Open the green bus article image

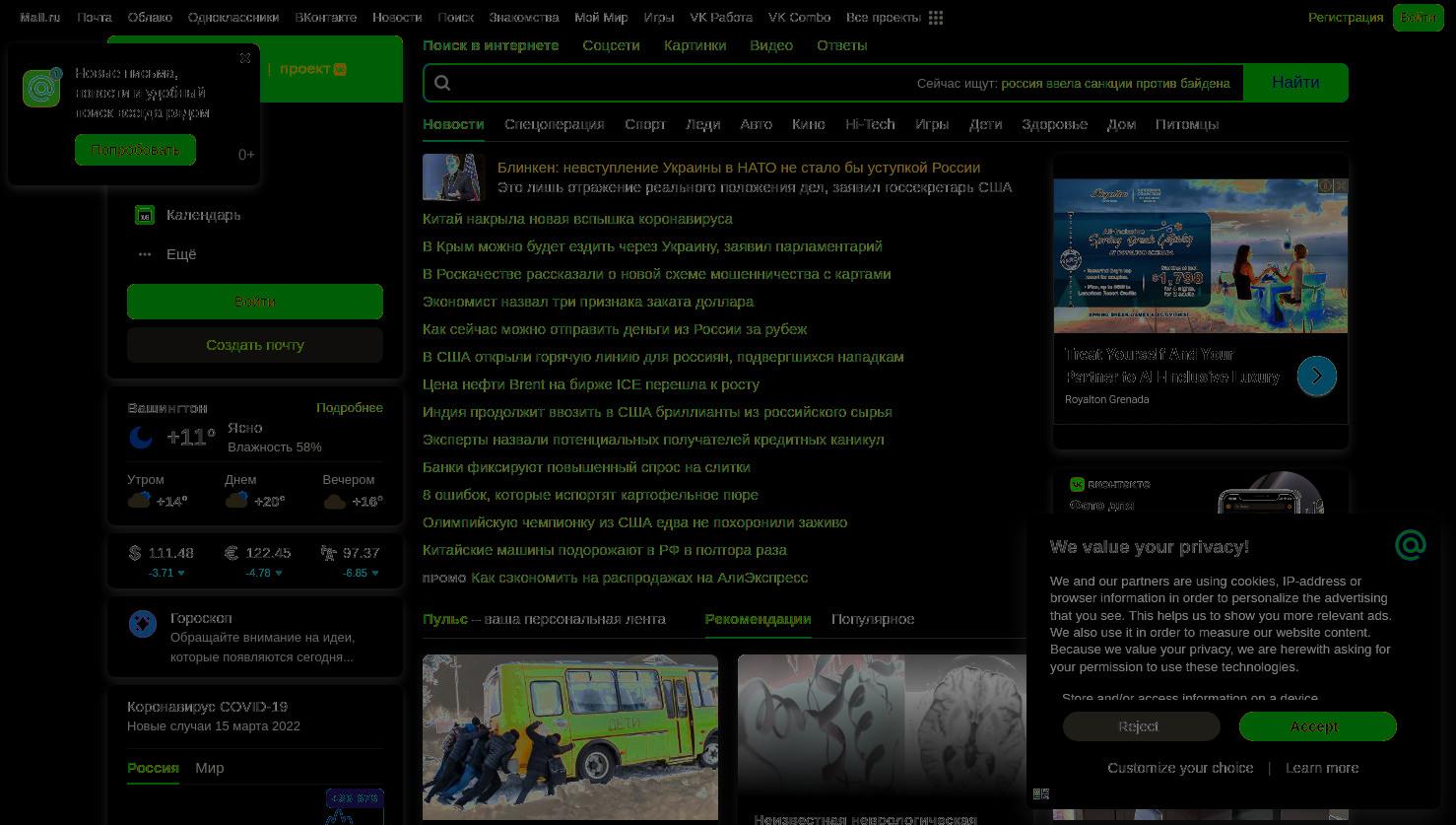click(570, 736)
